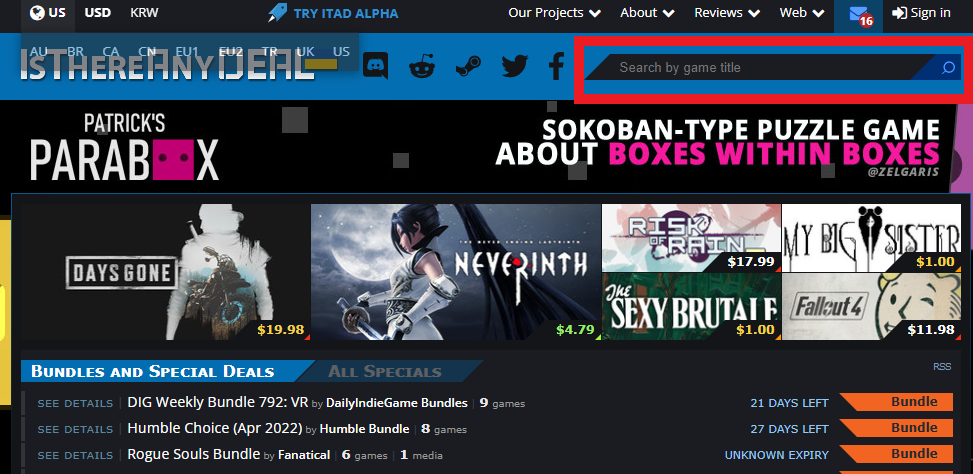
Task: Click the $4.79 Neverinth price
Action: click(575, 329)
